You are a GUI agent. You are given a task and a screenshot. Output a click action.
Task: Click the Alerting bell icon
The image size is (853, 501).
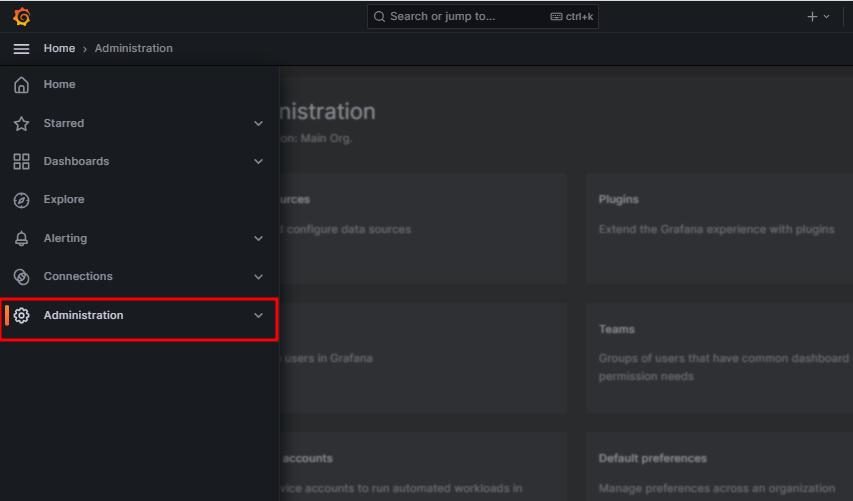[x=21, y=238]
